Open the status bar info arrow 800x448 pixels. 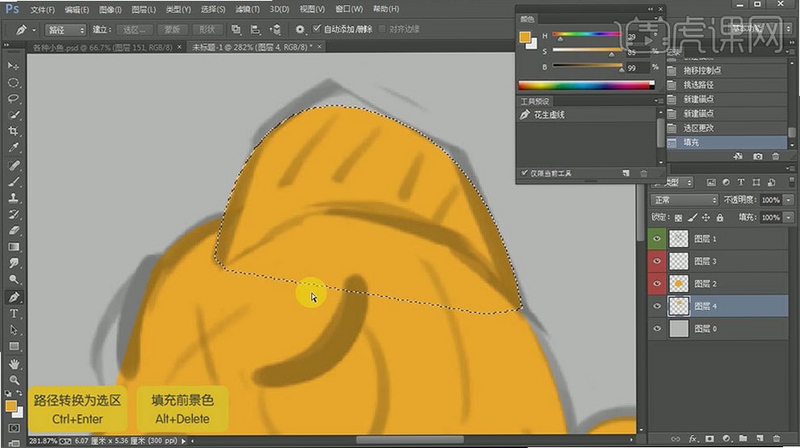(184, 441)
